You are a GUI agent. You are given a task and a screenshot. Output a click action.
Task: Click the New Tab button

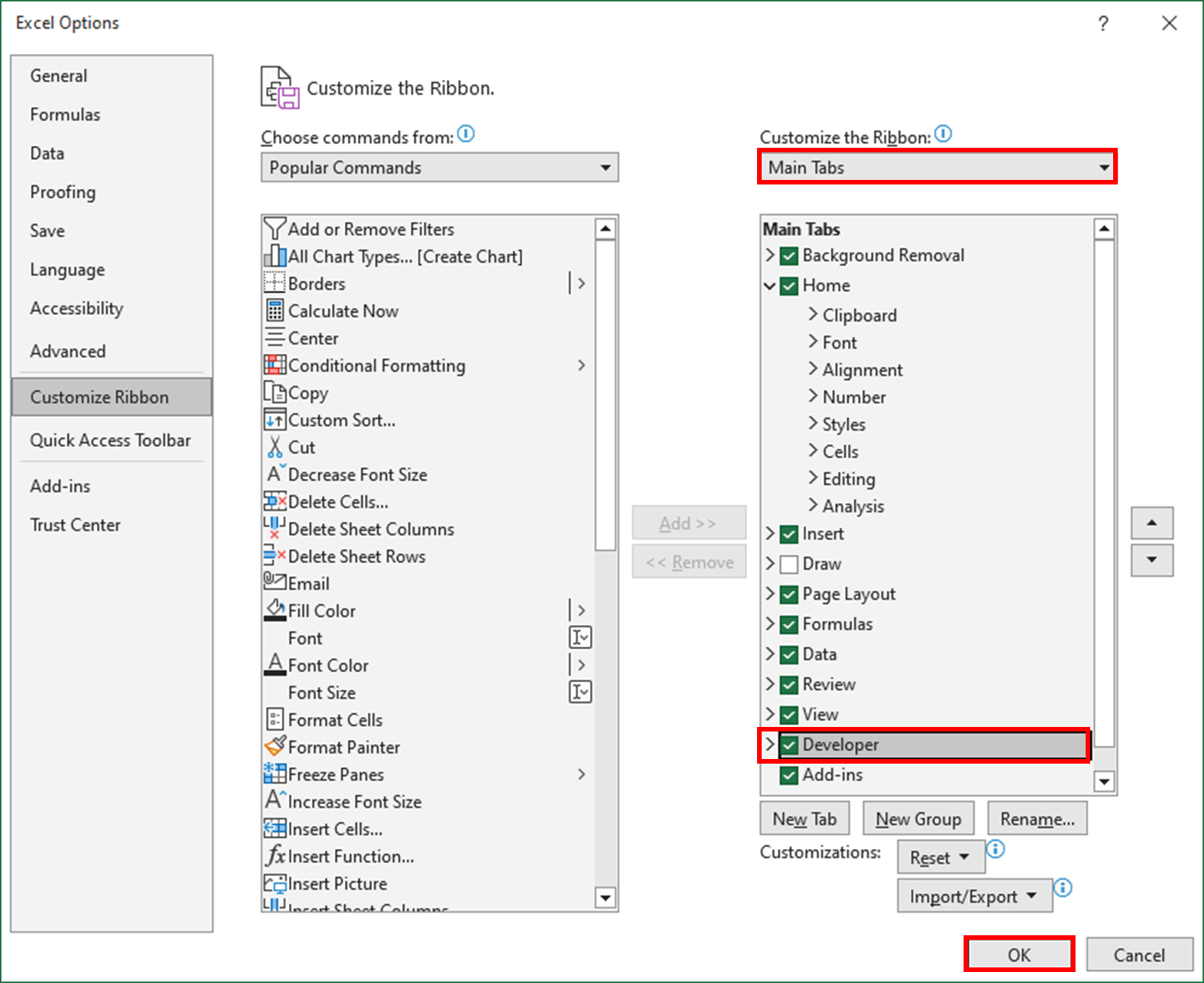805,819
